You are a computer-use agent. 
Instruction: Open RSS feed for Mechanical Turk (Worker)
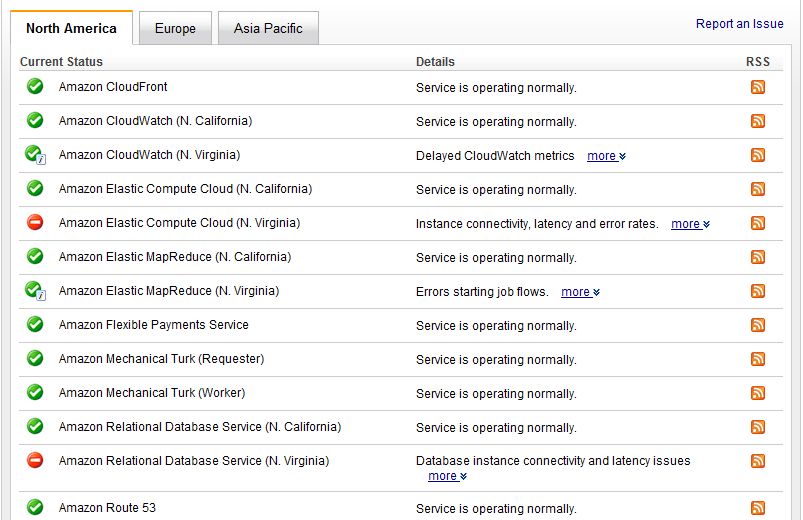[758, 394]
